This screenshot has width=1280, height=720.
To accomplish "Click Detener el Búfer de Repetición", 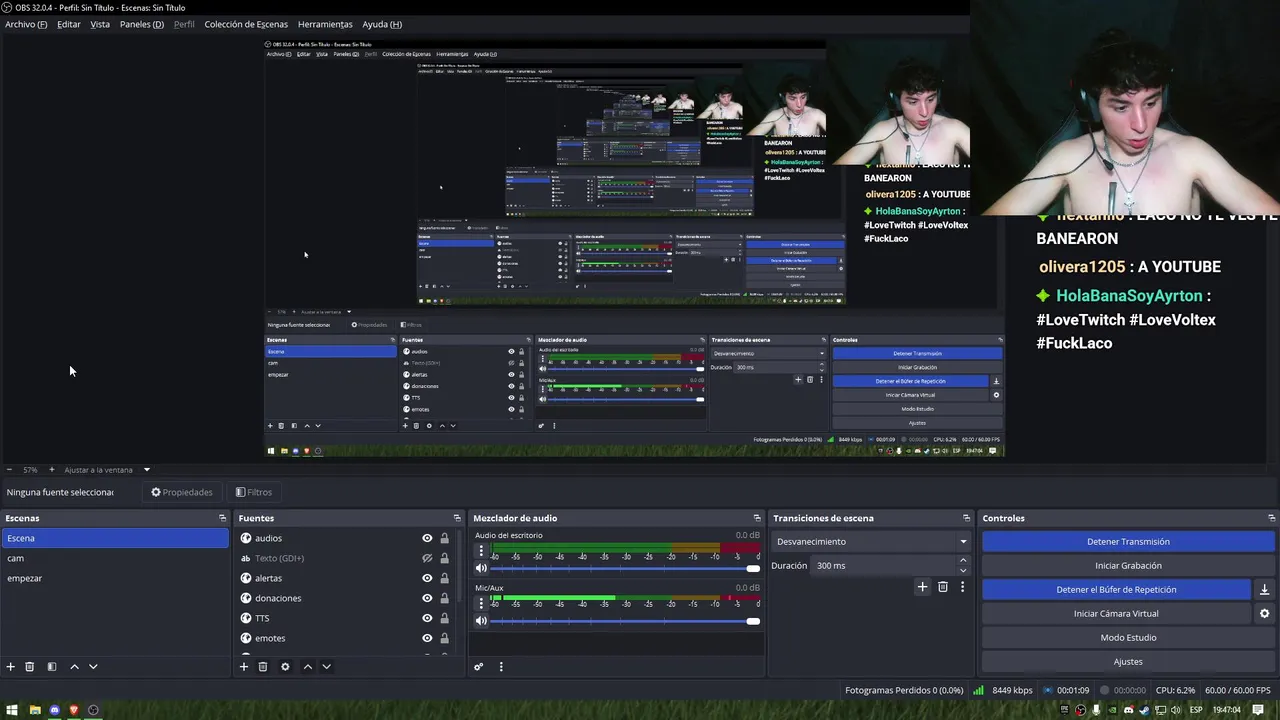I will coord(1116,590).
